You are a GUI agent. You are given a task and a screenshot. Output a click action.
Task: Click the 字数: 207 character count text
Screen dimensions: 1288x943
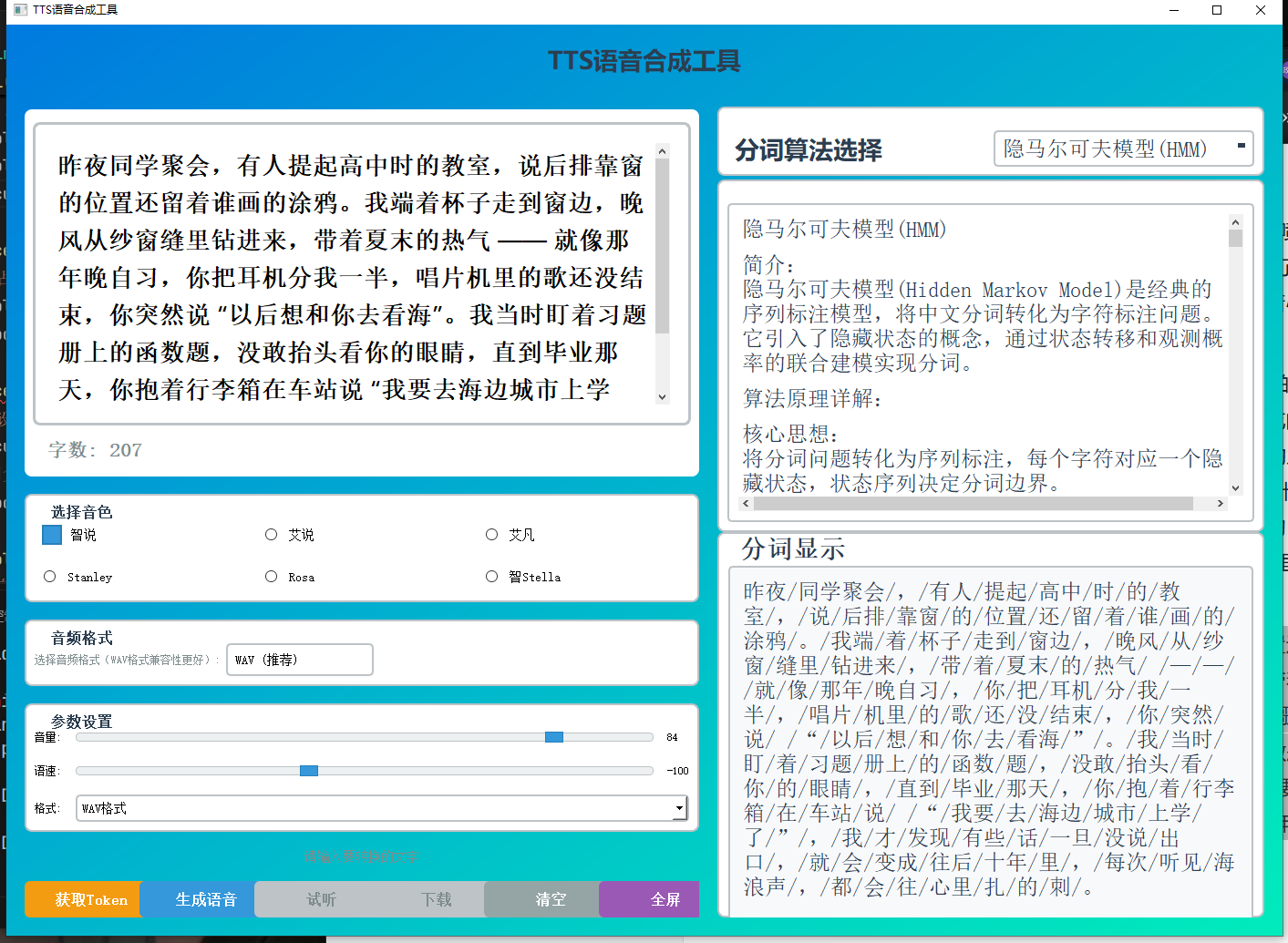click(95, 450)
